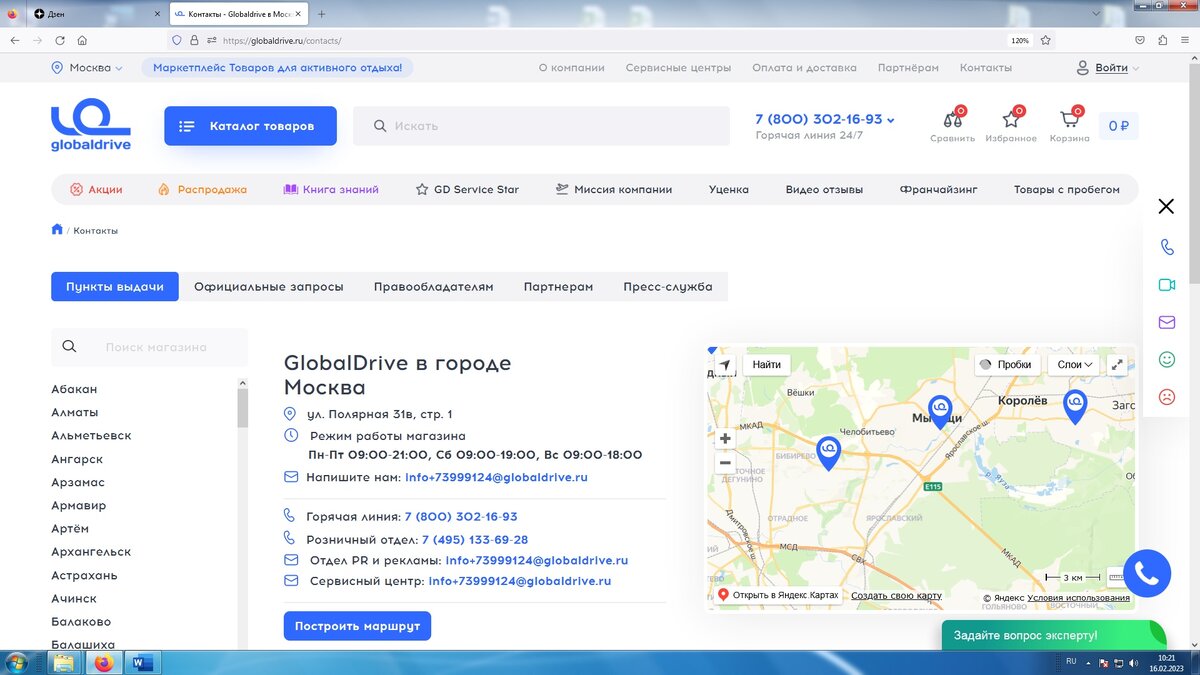Open the Товары с пробегом menu item
The width and height of the screenshot is (1200, 675).
[x=1067, y=189]
